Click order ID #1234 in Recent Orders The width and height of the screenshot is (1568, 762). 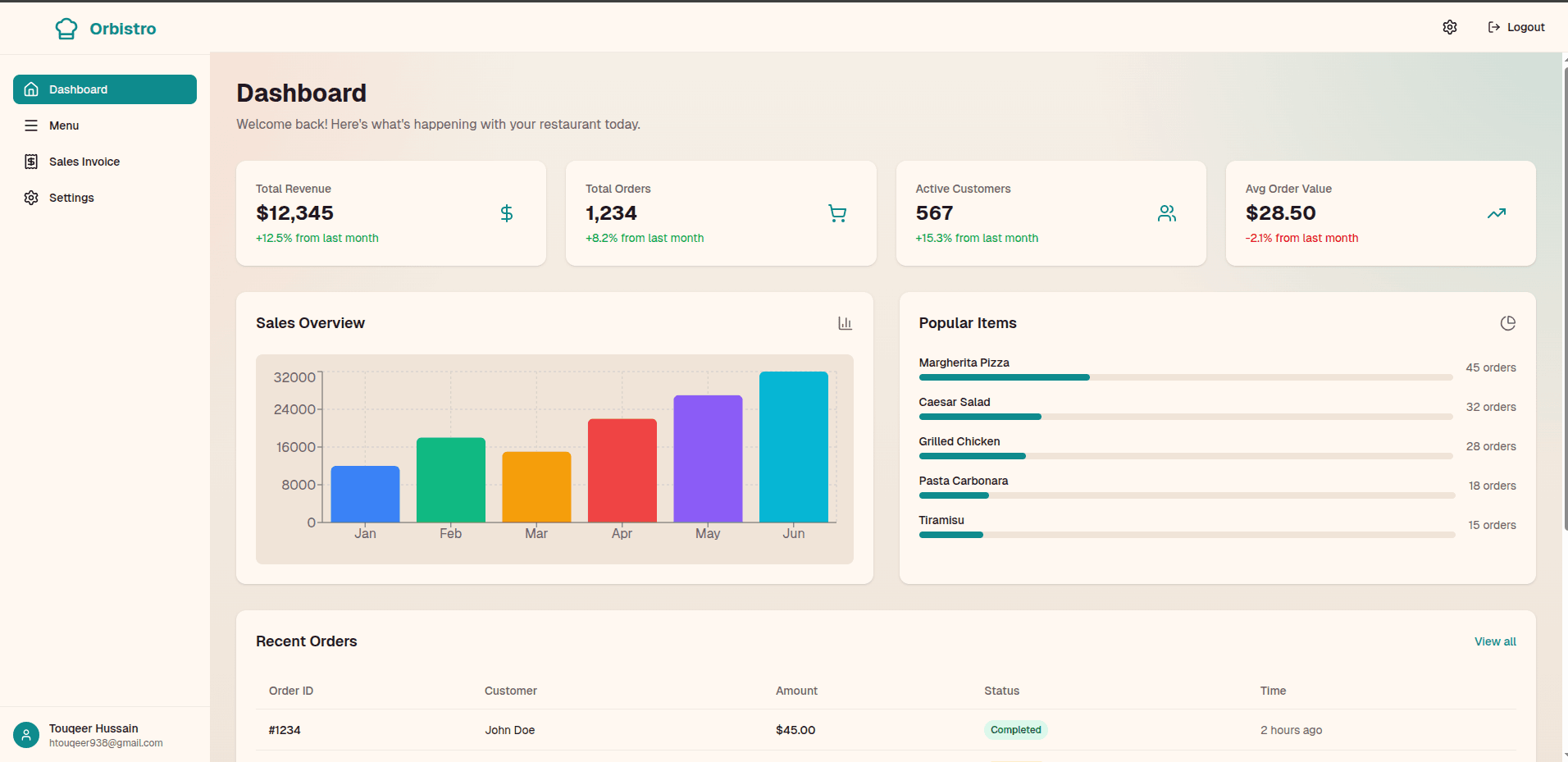(285, 730)
